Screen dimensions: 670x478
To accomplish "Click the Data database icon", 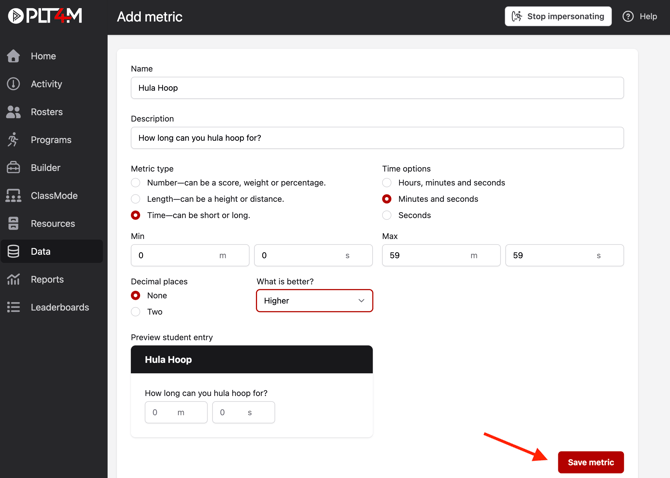I will click(x=13, y=252).
